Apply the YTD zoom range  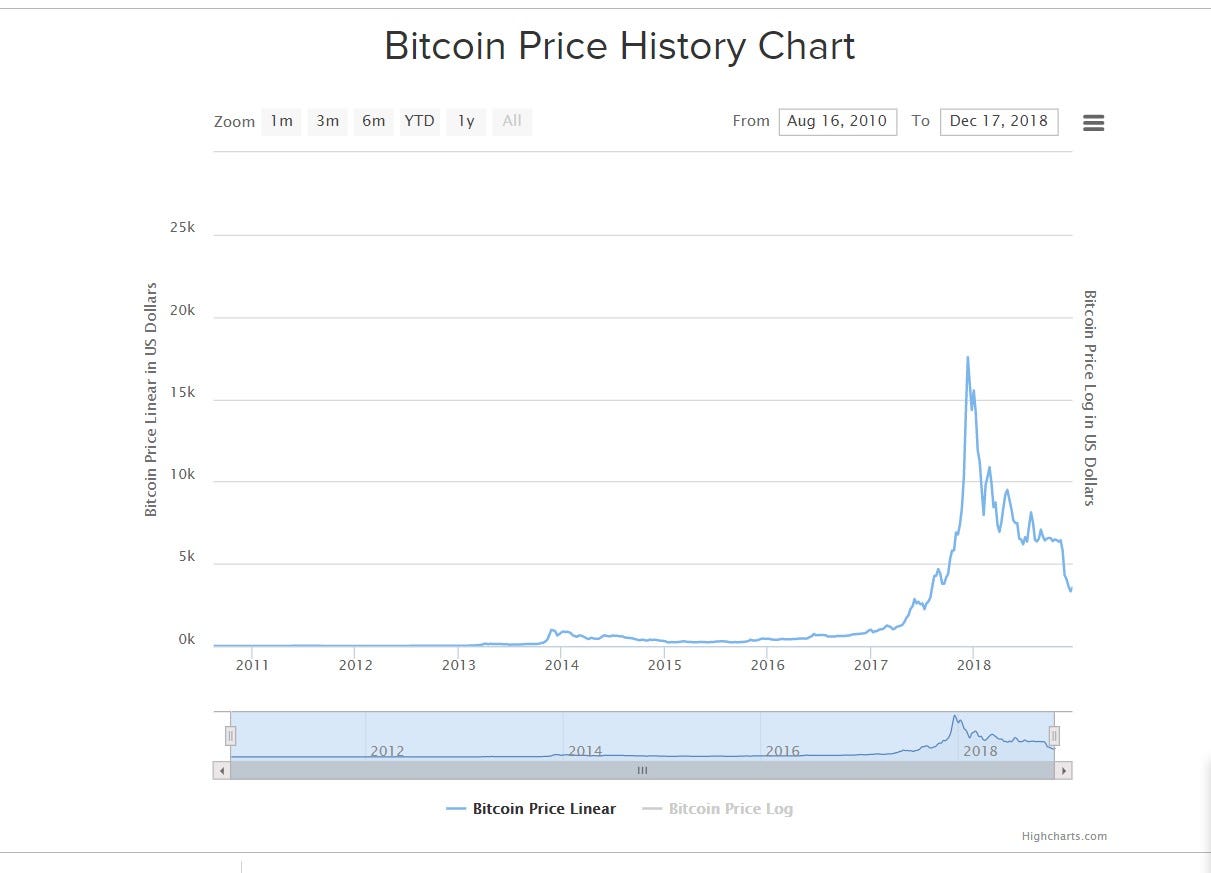pyautogui.click(x=419, y=121)
